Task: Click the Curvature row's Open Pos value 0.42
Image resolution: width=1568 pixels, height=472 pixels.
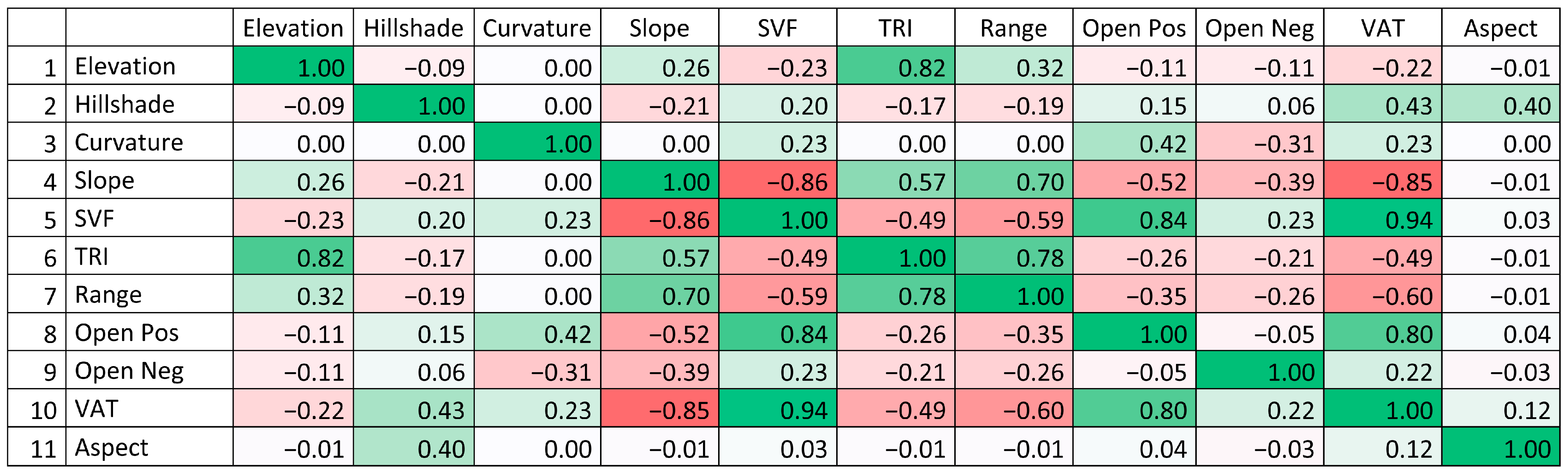Action: pos(1134,142)
